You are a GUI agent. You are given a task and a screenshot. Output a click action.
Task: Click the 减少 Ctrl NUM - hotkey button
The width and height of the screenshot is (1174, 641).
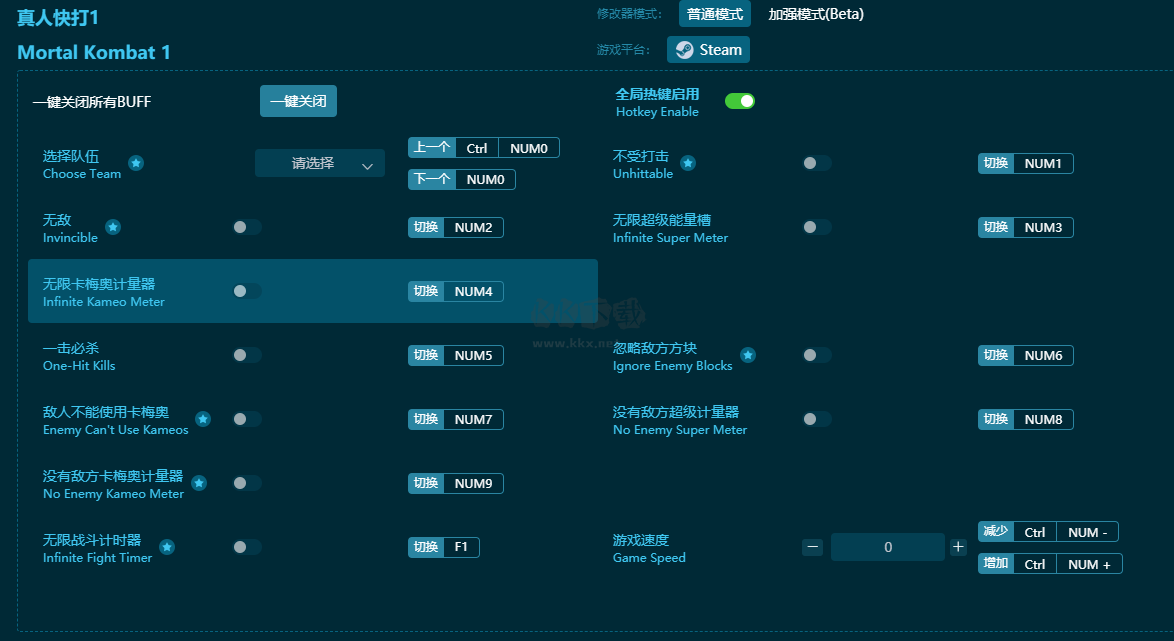[1048, 532]
